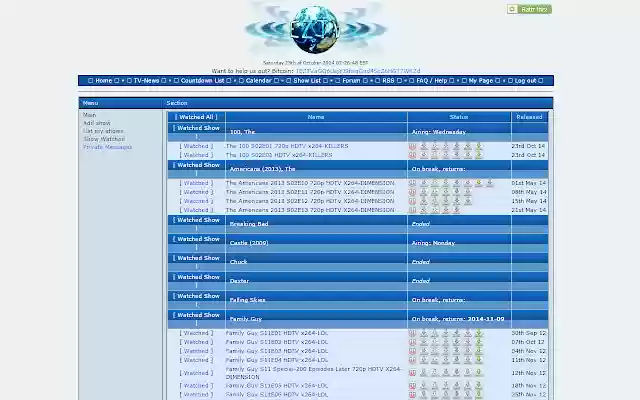
Task: Mark Breaking Bad as Watched Show
Action: tap(196, 224)
